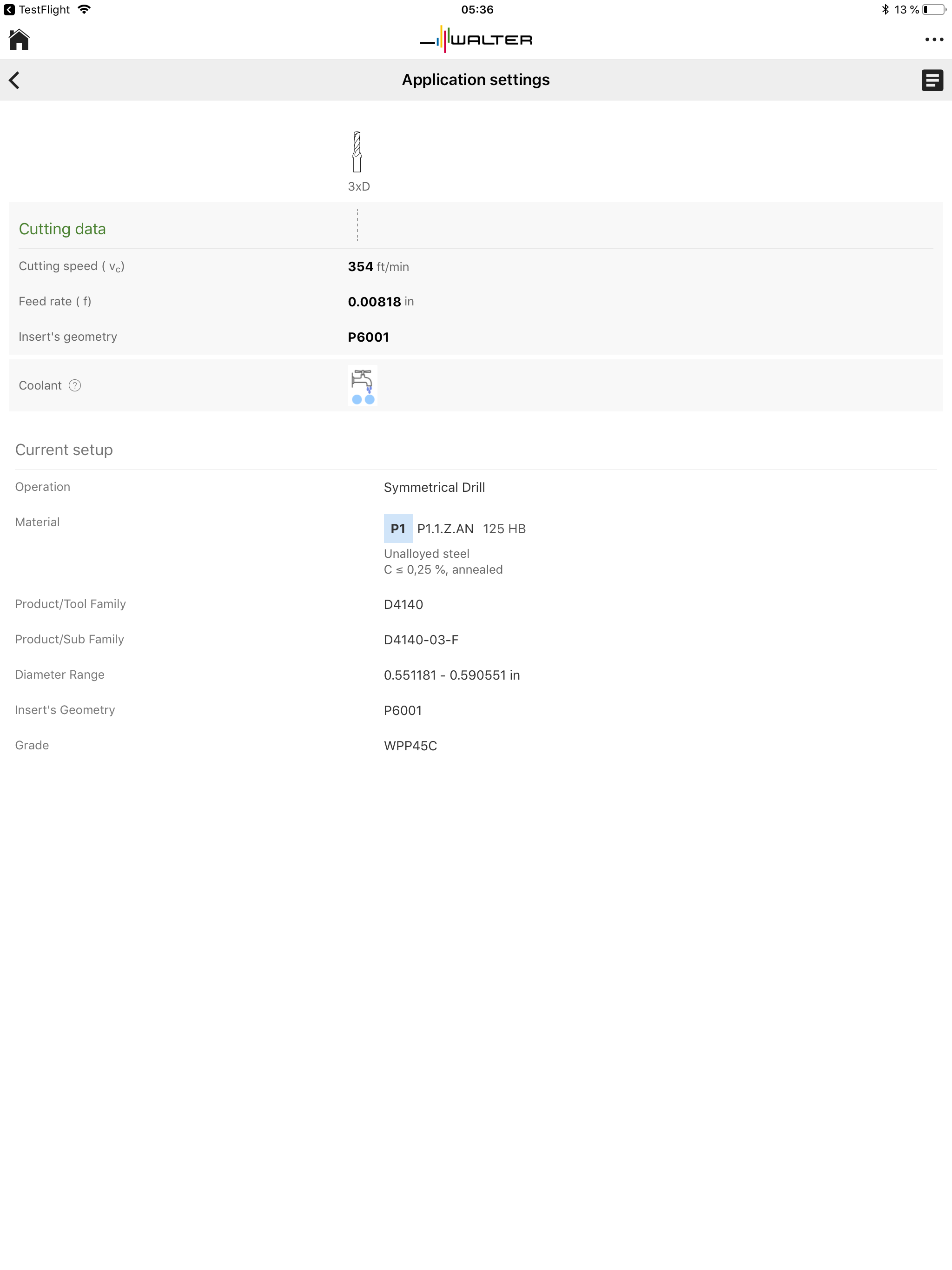Tap the P1.1.Z.AN material code
Image resolution: width=952 pixels, height=1270 pixels.
tap(446, 529)
